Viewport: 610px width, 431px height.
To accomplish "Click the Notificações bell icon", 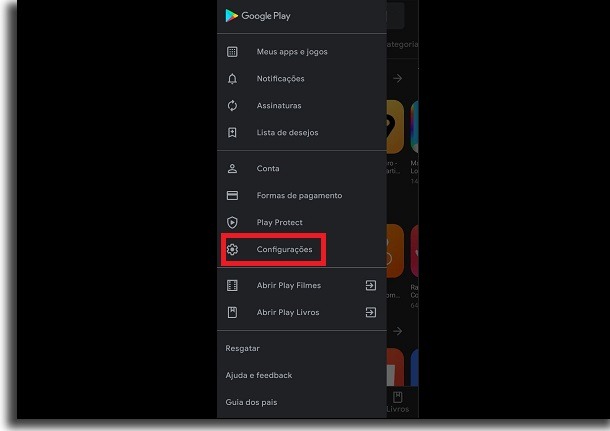I will (x=232, y=79).
